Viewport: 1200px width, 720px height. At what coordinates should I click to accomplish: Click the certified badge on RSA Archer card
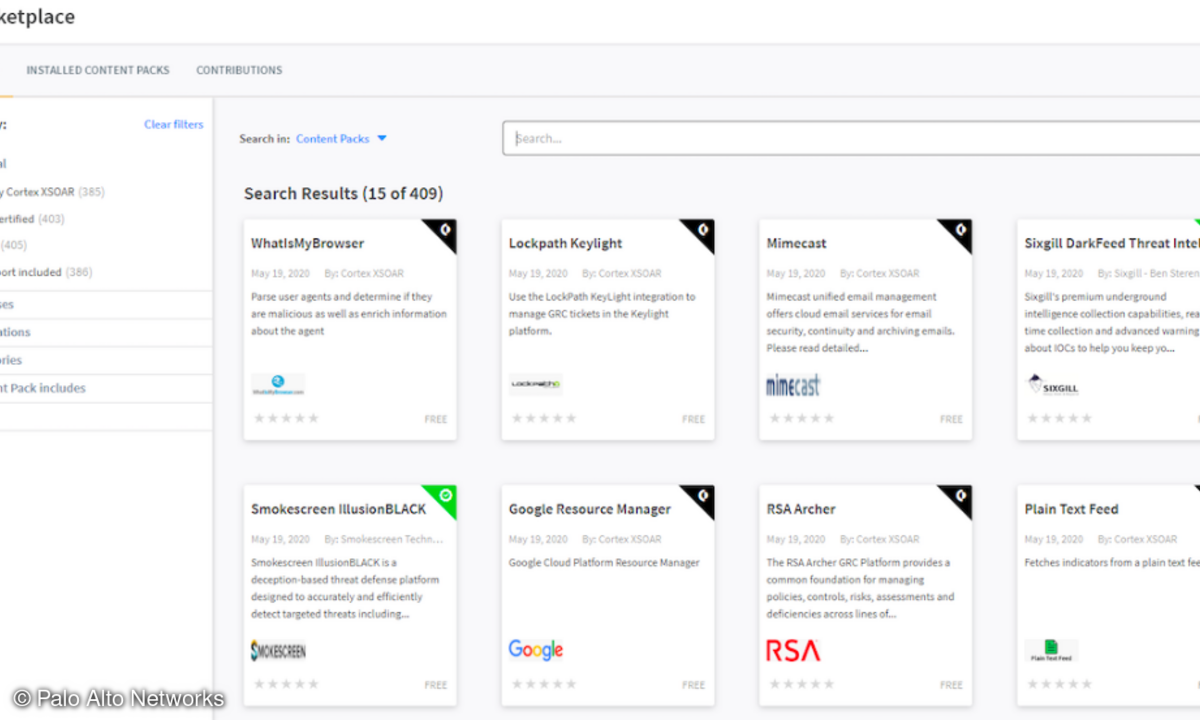pos(960,497)
